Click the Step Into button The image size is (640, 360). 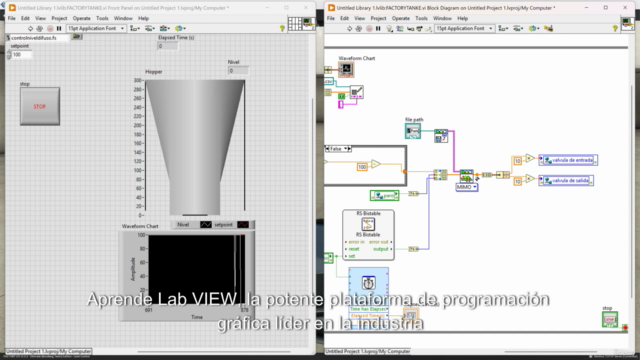tap(410, 29)
